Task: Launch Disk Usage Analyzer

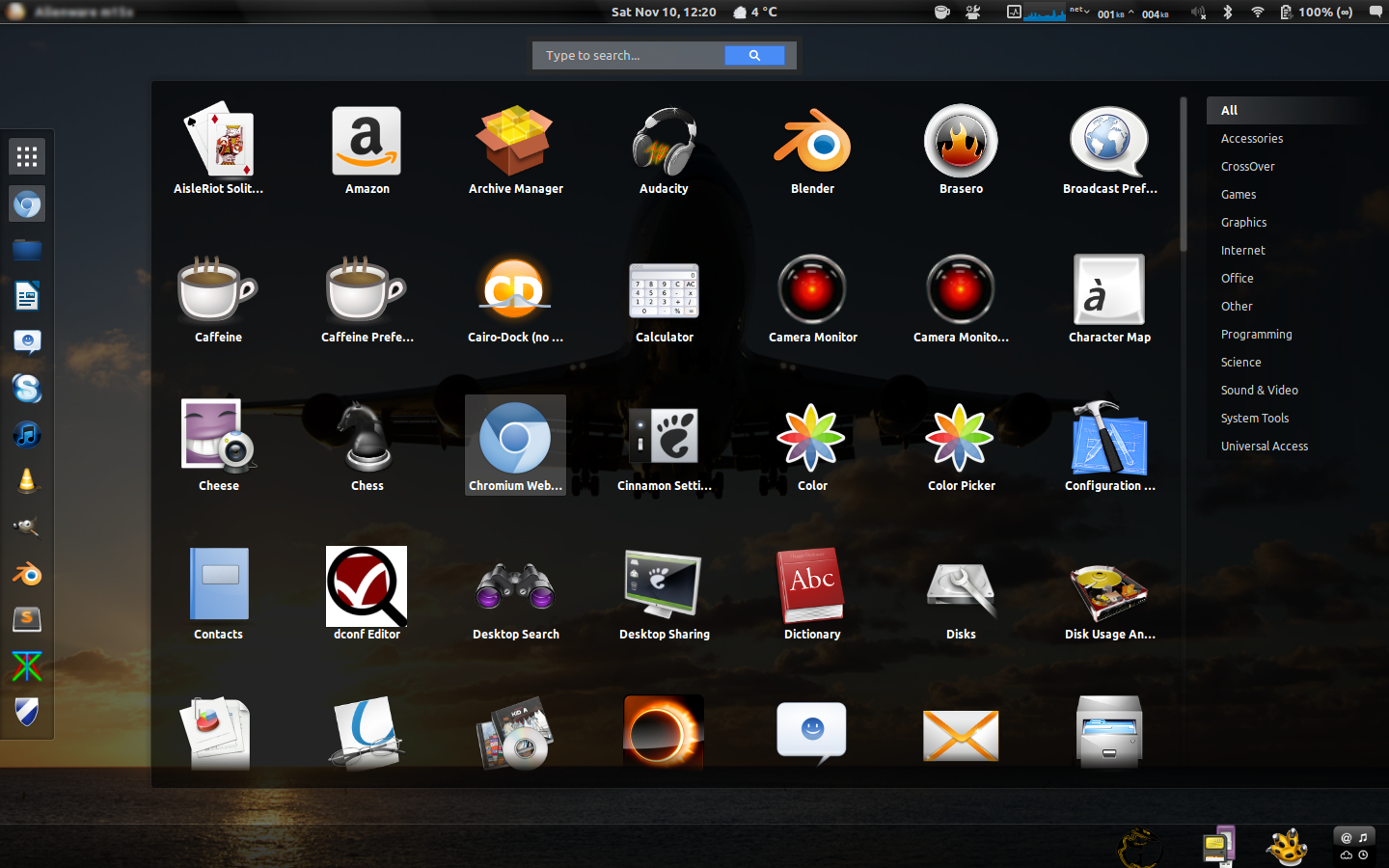Action: (x=1110, y=595)
